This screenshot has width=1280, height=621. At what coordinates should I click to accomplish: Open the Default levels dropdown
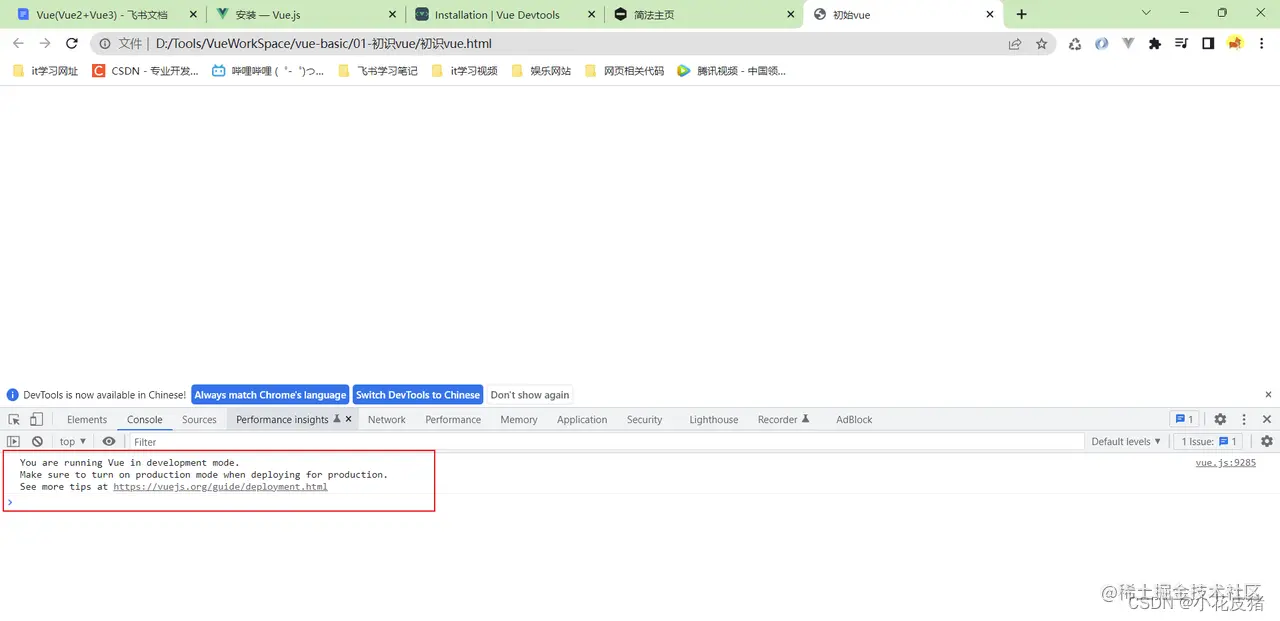(1124, 441)
